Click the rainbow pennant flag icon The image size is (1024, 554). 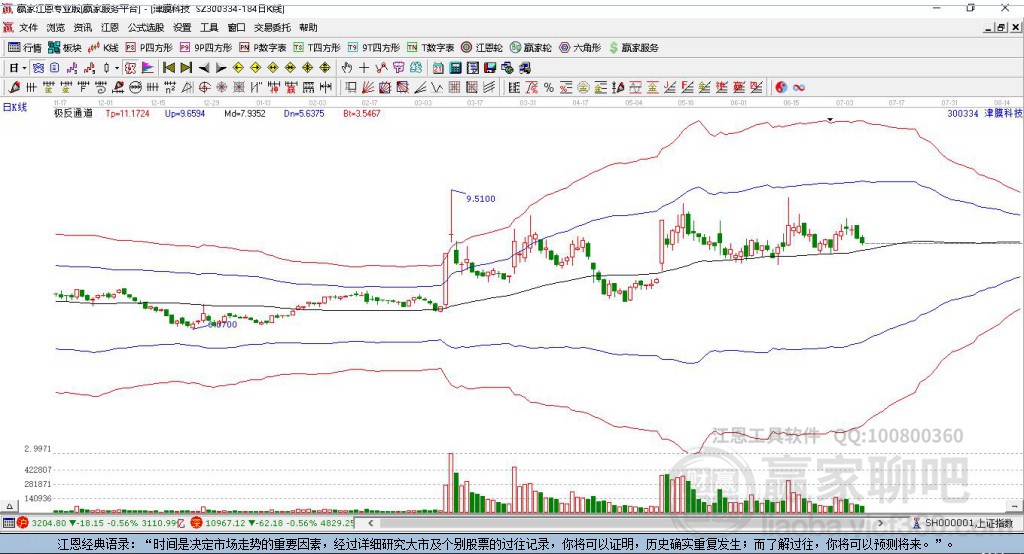[x=148, y=68]
